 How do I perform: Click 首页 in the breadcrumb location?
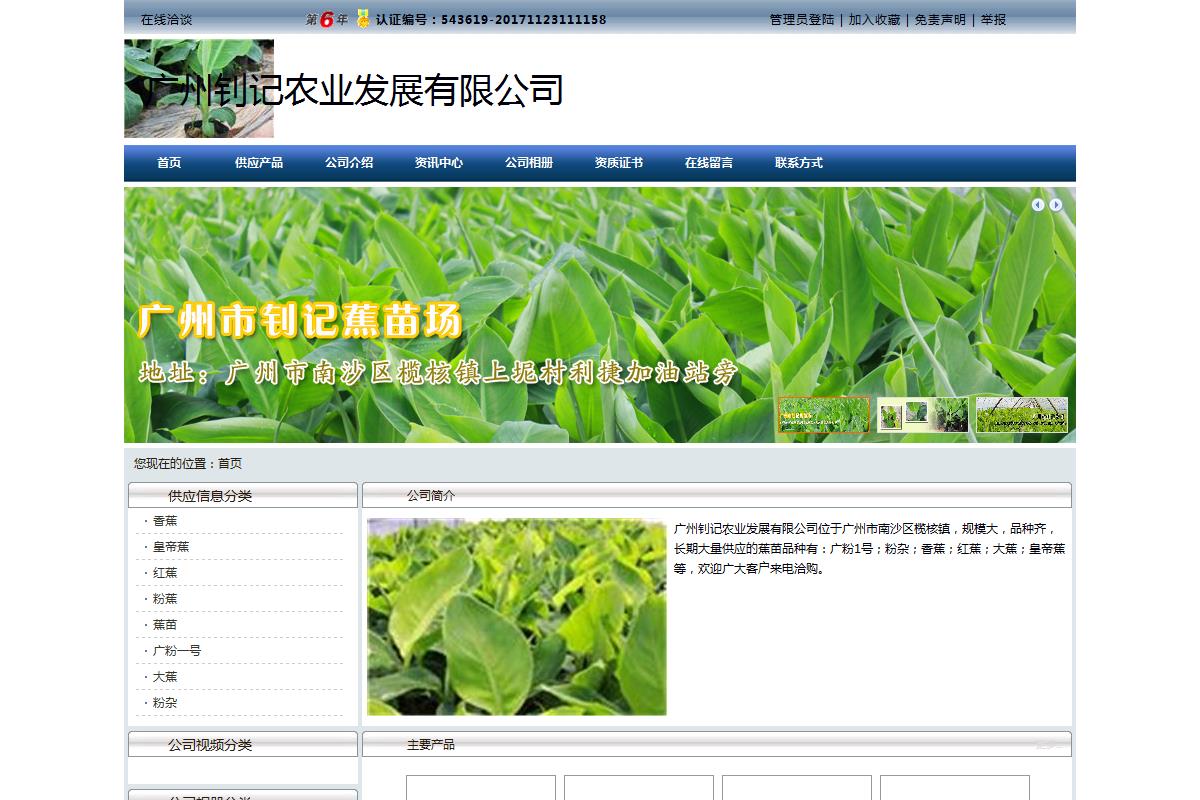(x=230, y=464)
